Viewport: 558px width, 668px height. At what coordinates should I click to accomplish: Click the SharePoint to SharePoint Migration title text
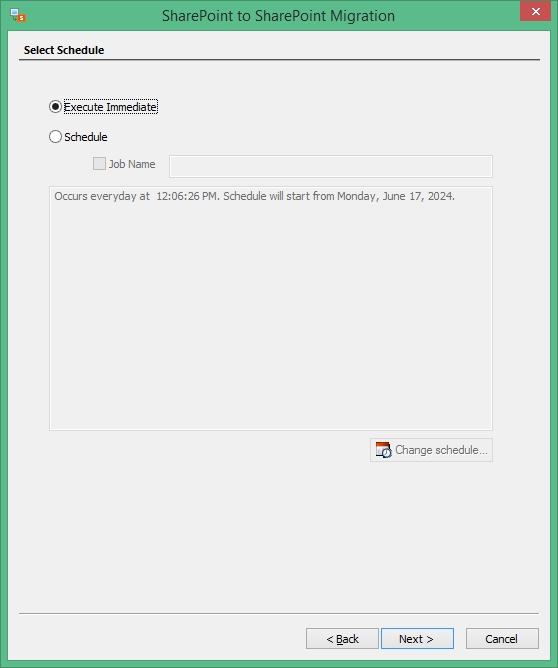point(278,16)
